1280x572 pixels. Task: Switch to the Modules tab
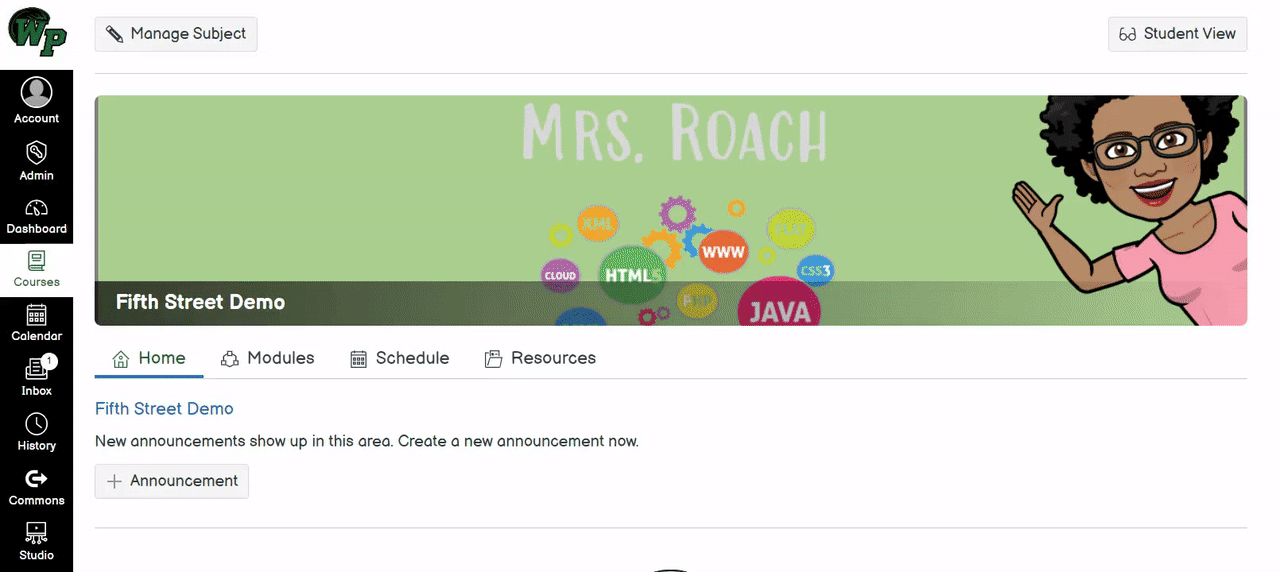(268, 358)
